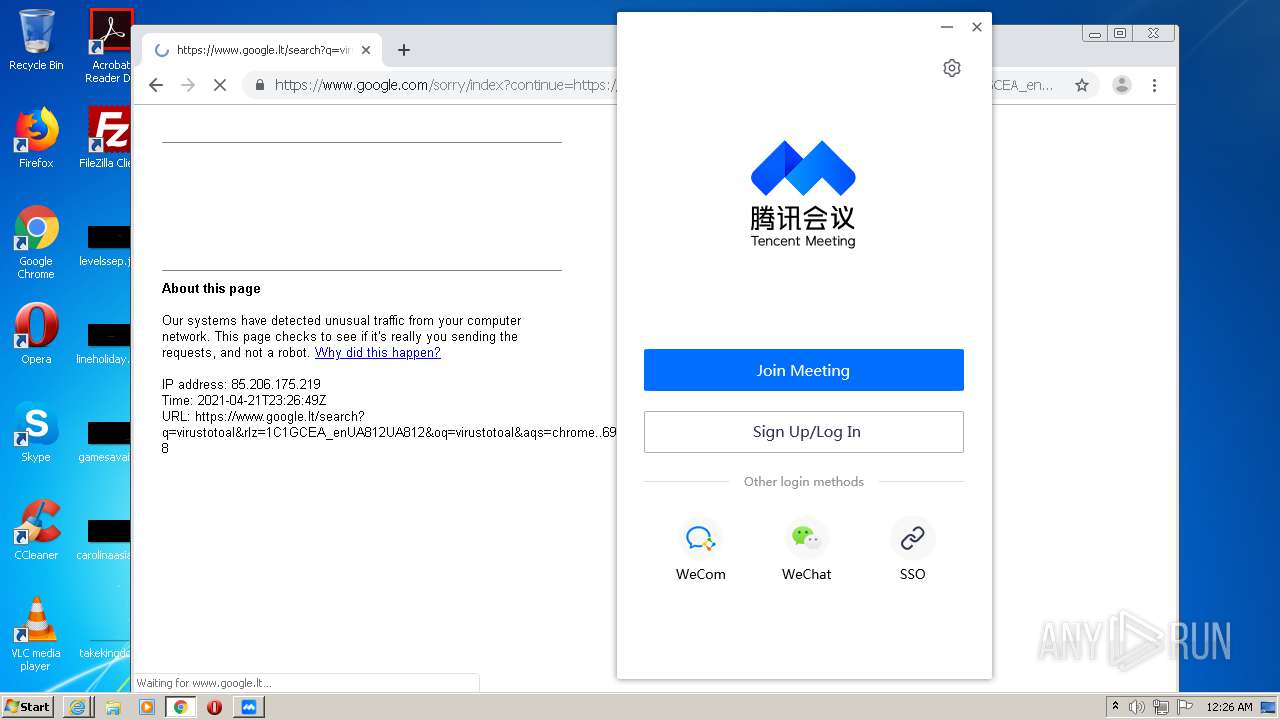Click the Sign Up/Log In button

tap(804, 432)
